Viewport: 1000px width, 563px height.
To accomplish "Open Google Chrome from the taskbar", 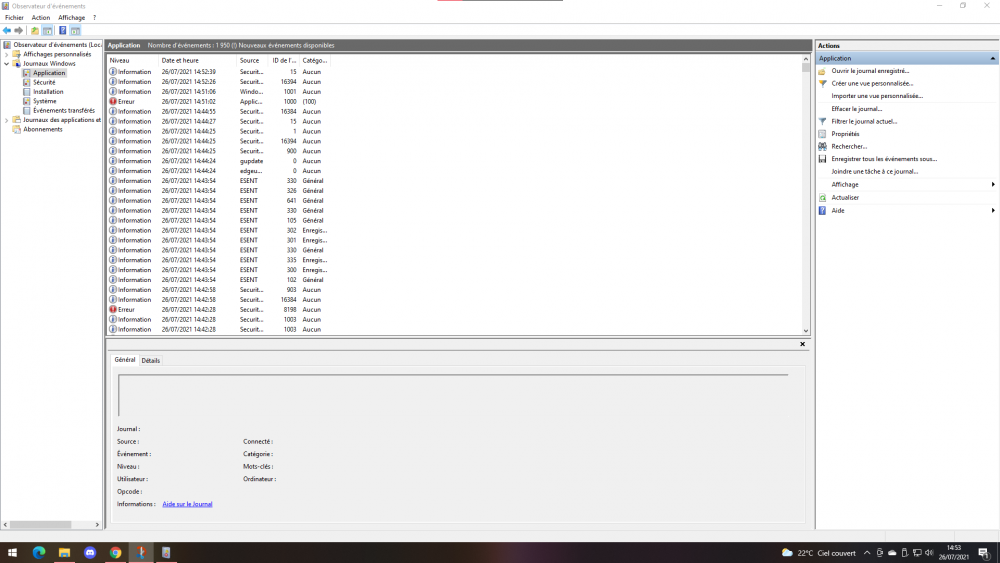I will pyautogui.click(x=115, y=553).
